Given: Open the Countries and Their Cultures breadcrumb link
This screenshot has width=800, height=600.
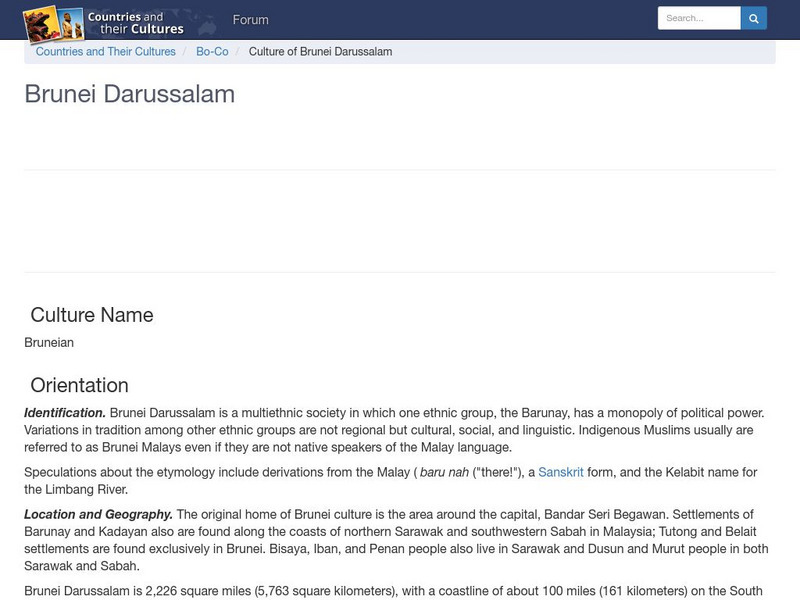Looking at the screenshot, I should click(105, 51).
